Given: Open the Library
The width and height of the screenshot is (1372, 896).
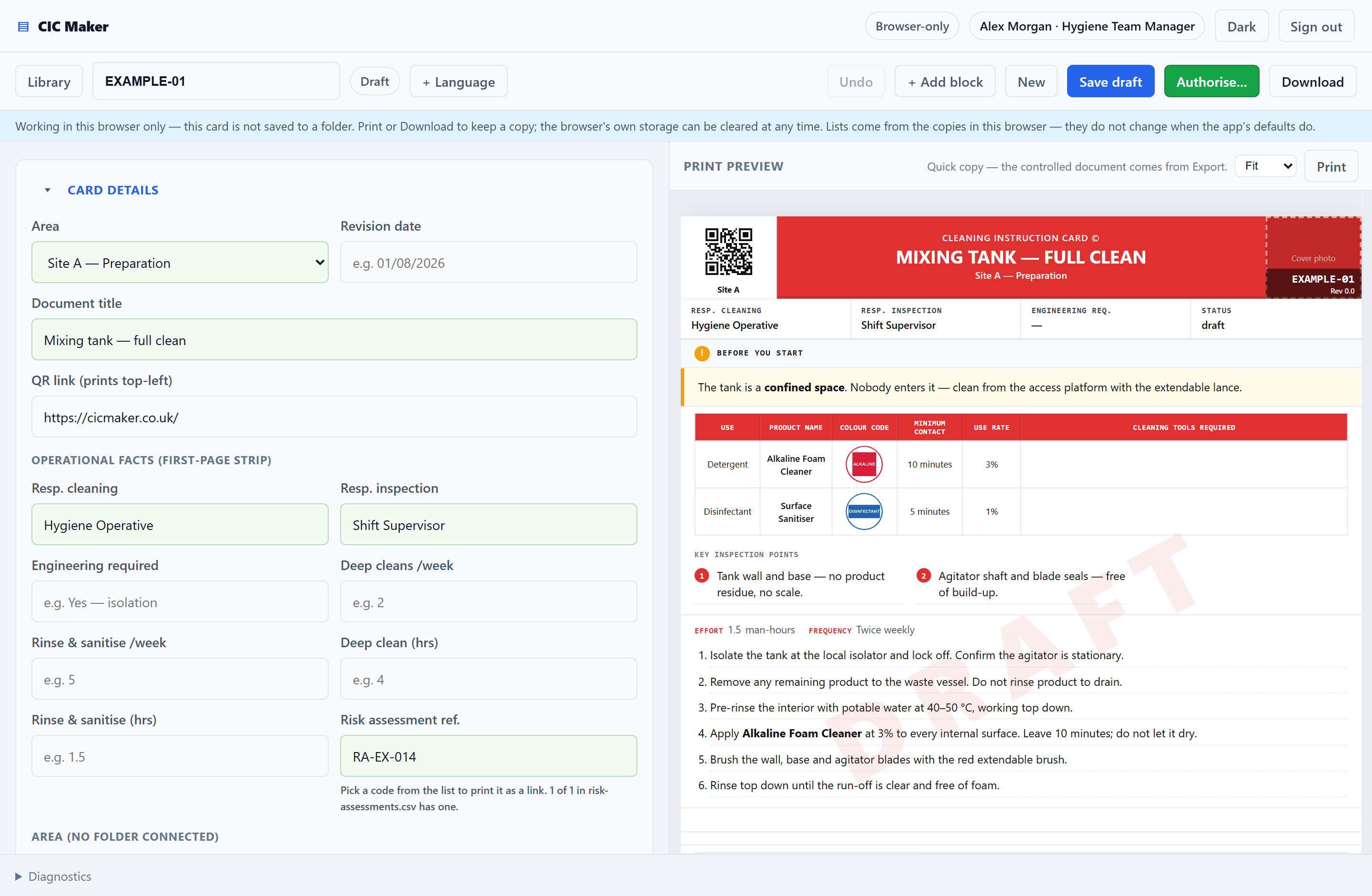Looking at the screenshot, I should 49,82.
